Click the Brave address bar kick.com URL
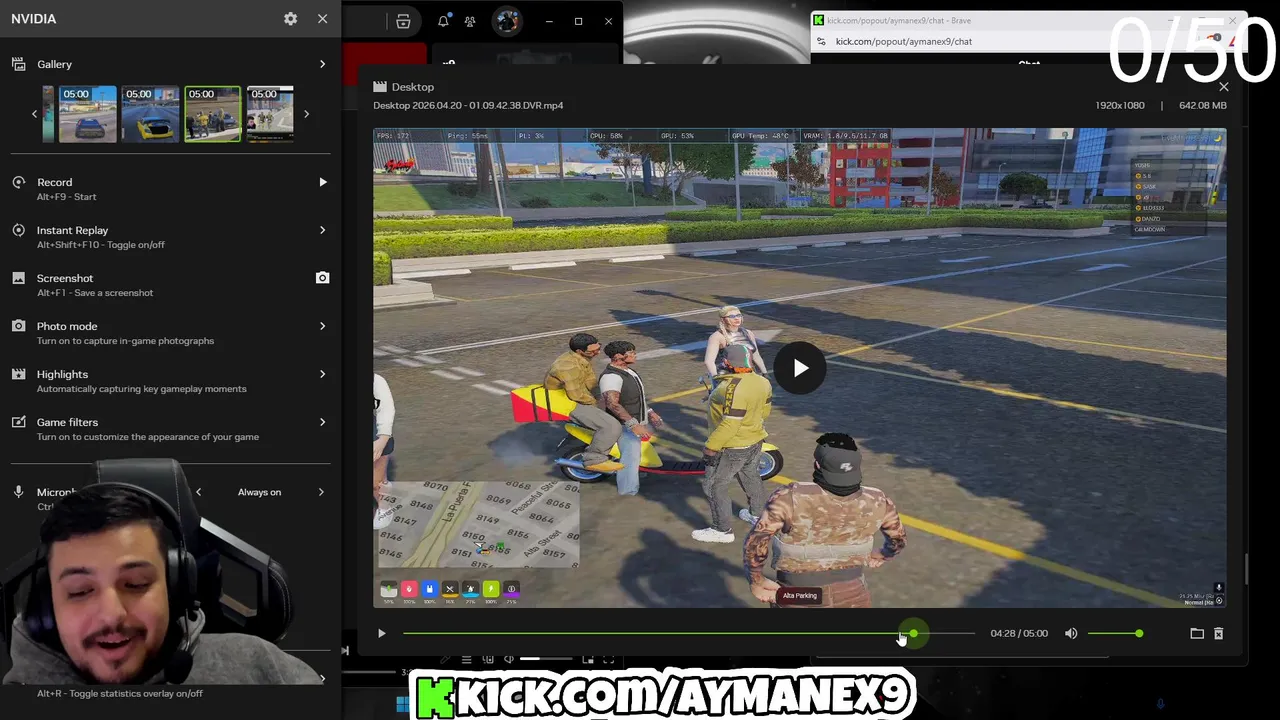This screenshot has height=720, width=1280. pos(904,42)
